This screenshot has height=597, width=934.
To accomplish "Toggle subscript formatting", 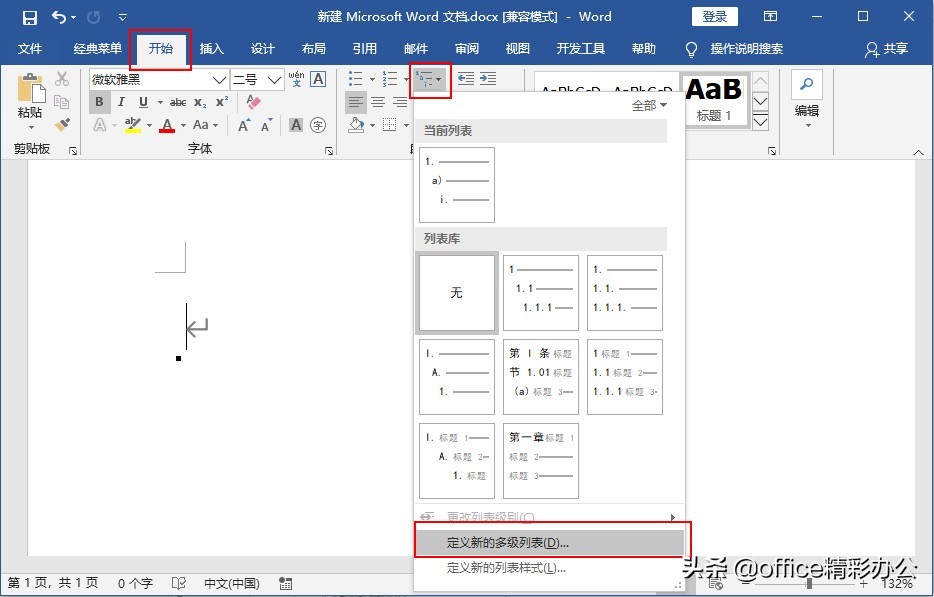I will click(200, 102).
